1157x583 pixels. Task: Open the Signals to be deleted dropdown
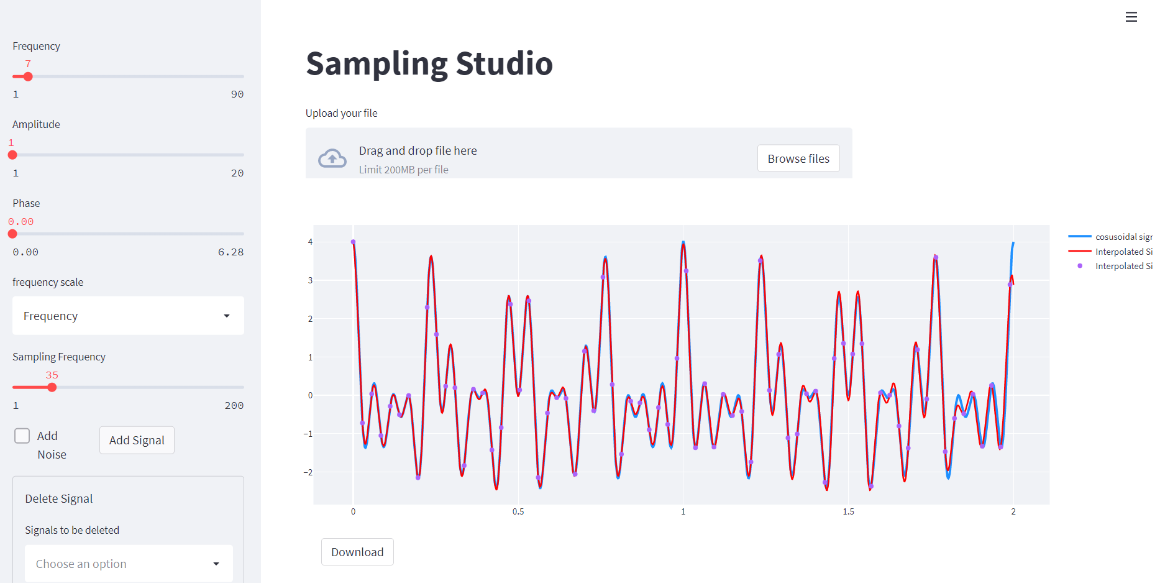[x=127, y=563]
